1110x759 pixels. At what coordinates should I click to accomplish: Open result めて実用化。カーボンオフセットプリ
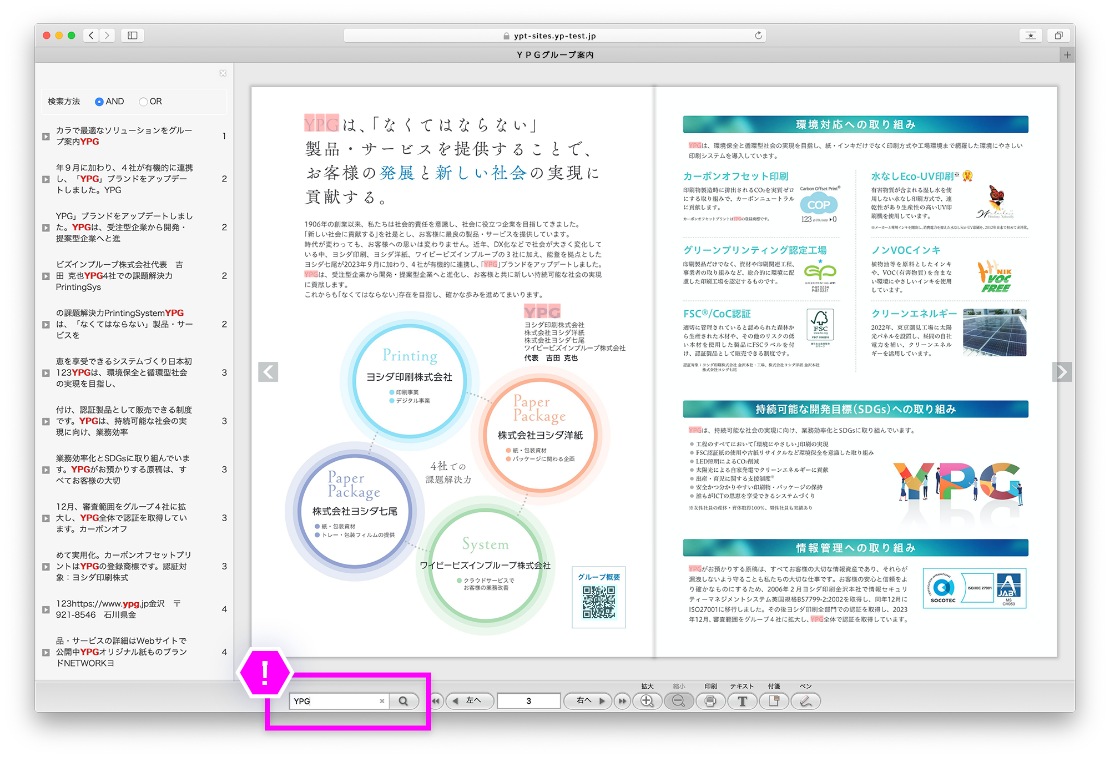123,566
